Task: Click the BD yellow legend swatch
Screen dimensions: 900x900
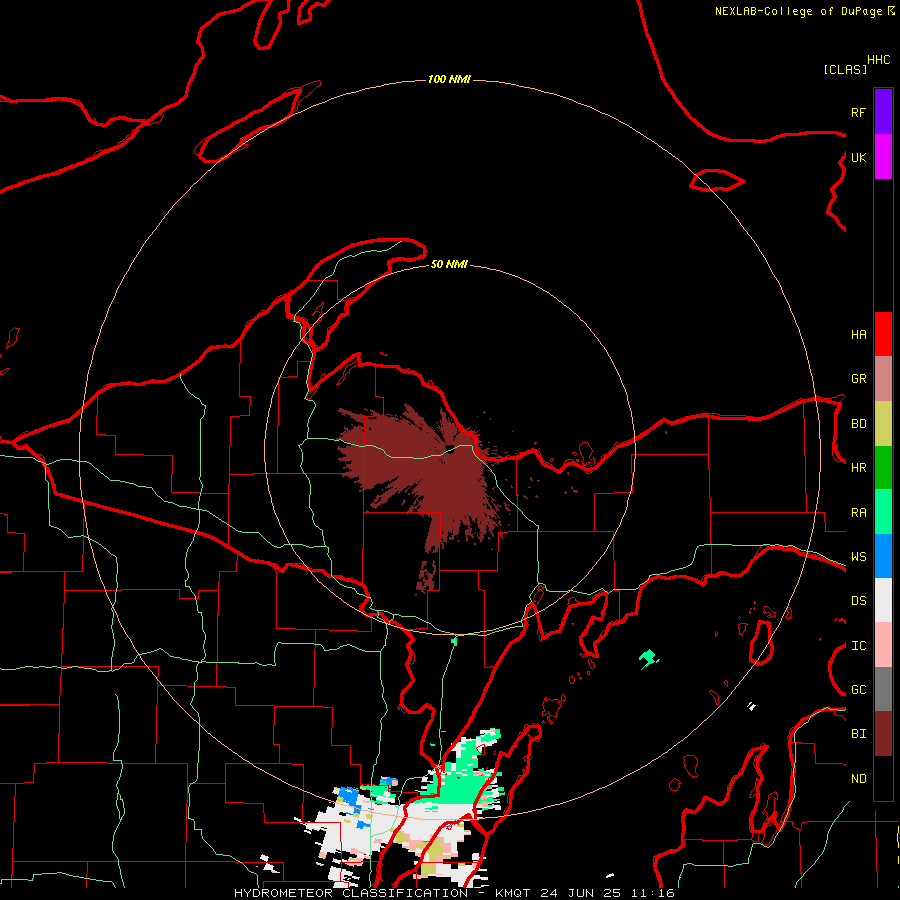Action: pos(883,424)
